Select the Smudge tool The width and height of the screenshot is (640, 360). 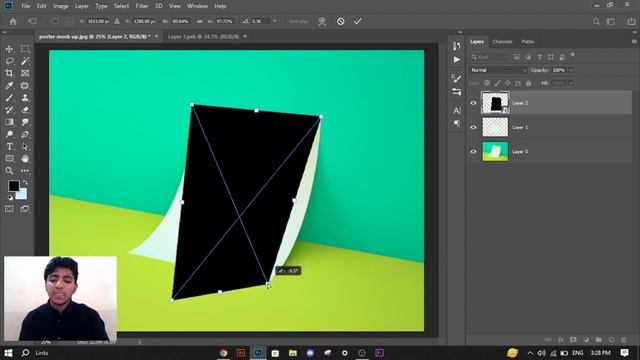25,122
